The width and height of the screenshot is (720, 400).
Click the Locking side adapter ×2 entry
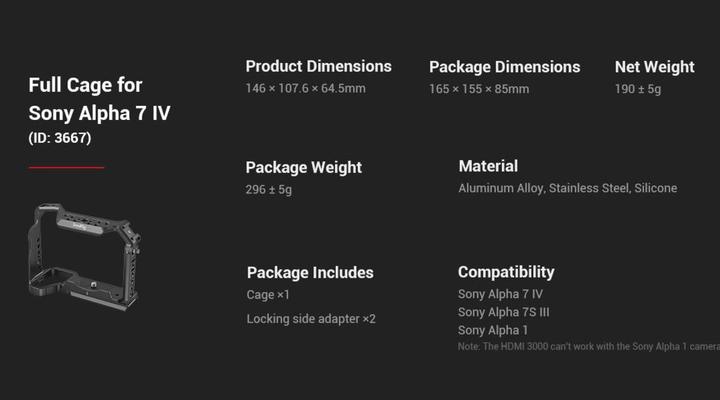[311, 319]
